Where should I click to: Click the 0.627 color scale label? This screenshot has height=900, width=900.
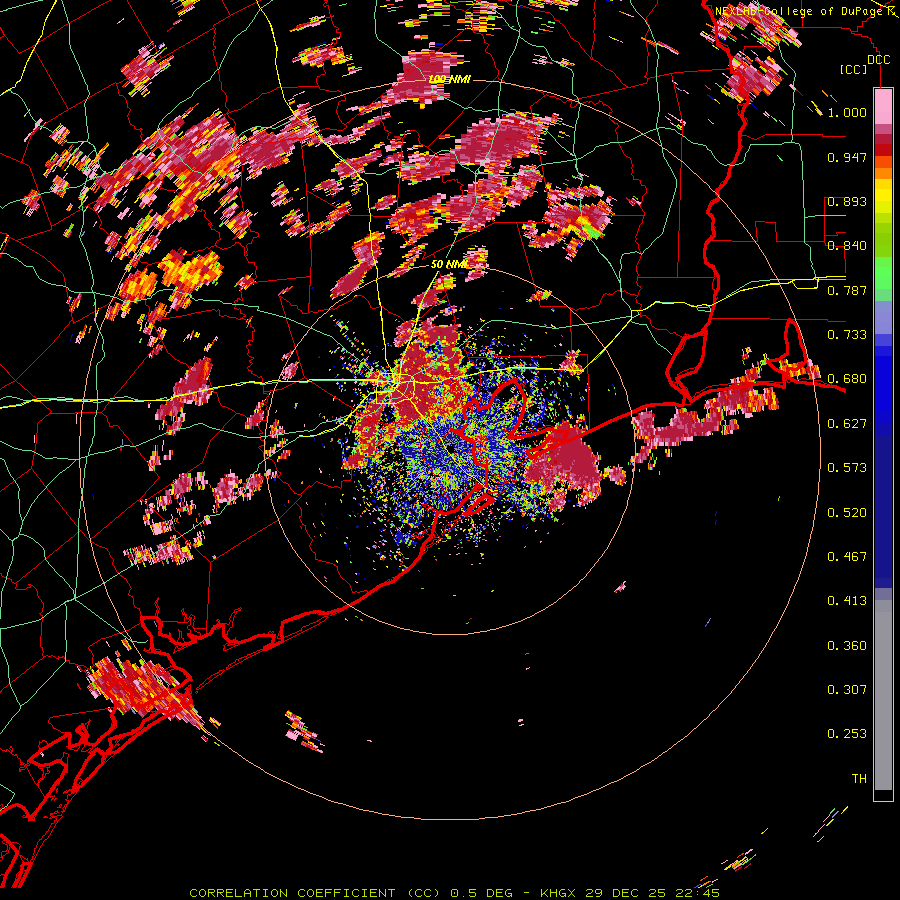(847, 424)
